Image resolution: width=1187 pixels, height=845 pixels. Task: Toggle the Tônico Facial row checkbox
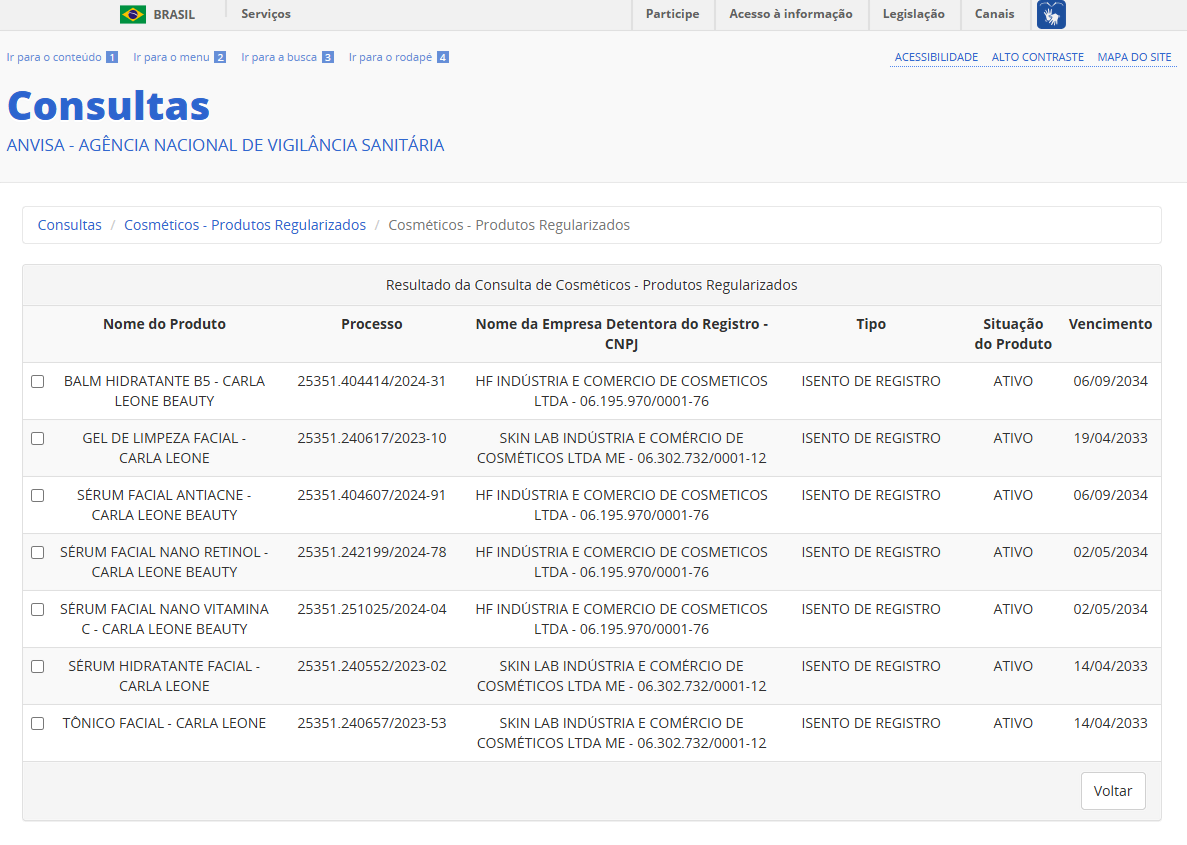click(x=38, y=723)
